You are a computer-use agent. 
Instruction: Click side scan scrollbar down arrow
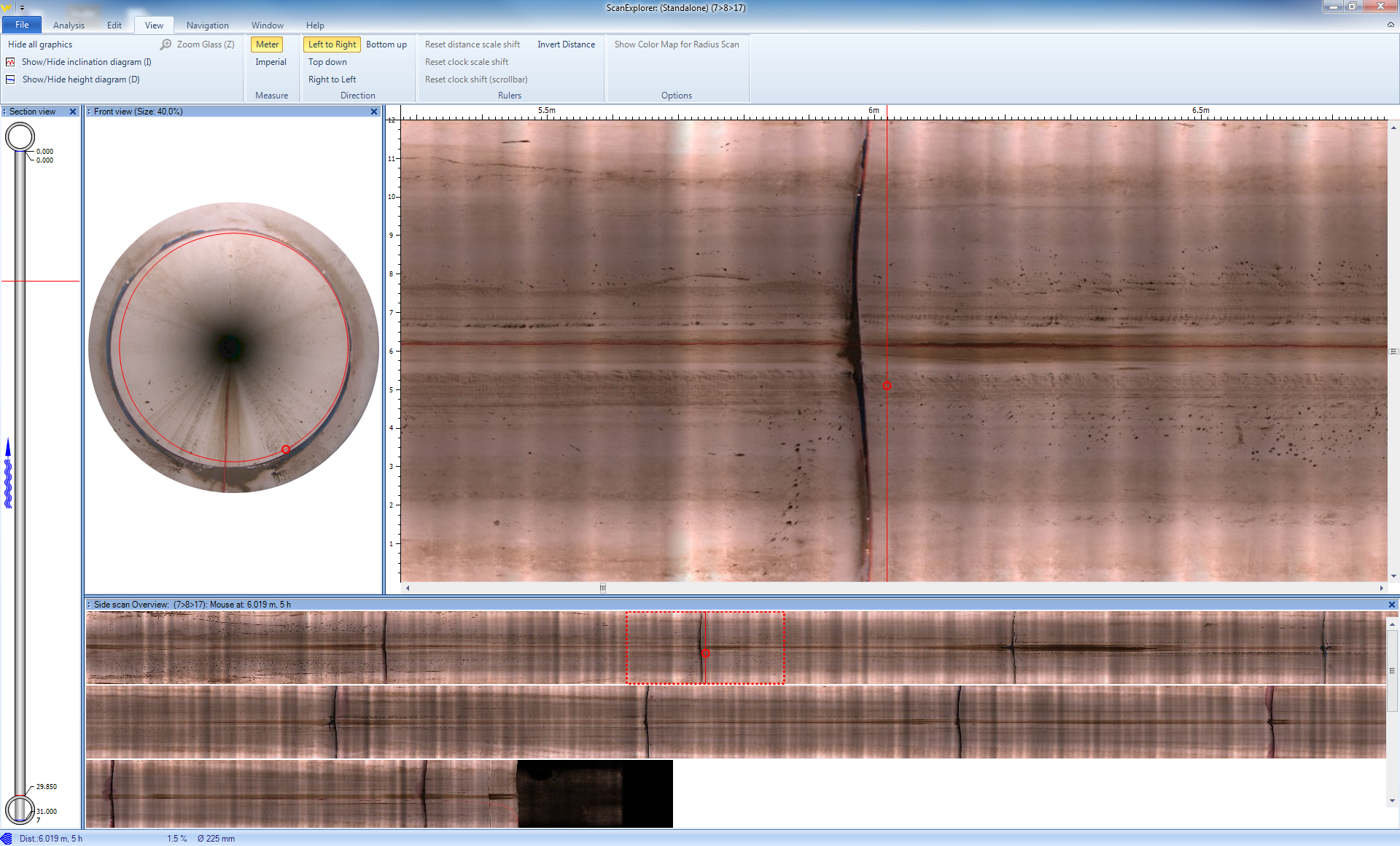[1393, 800]
